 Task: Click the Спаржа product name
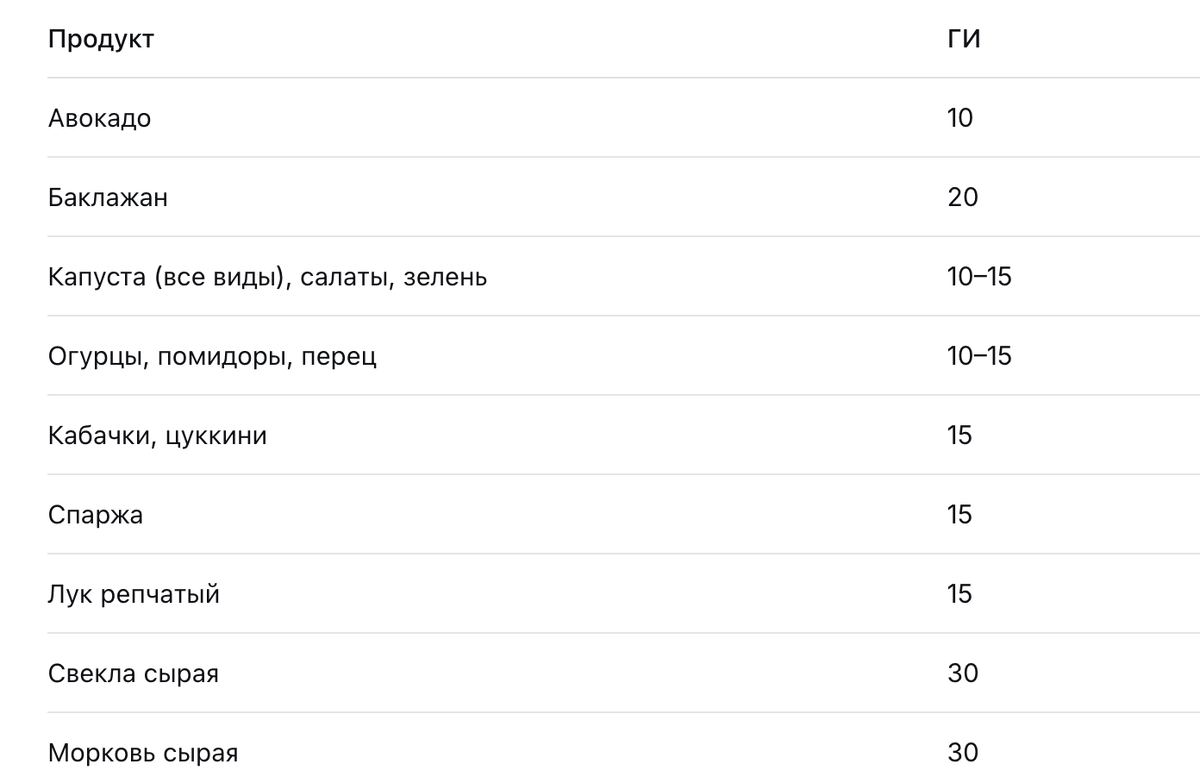[x=95, y=515]
